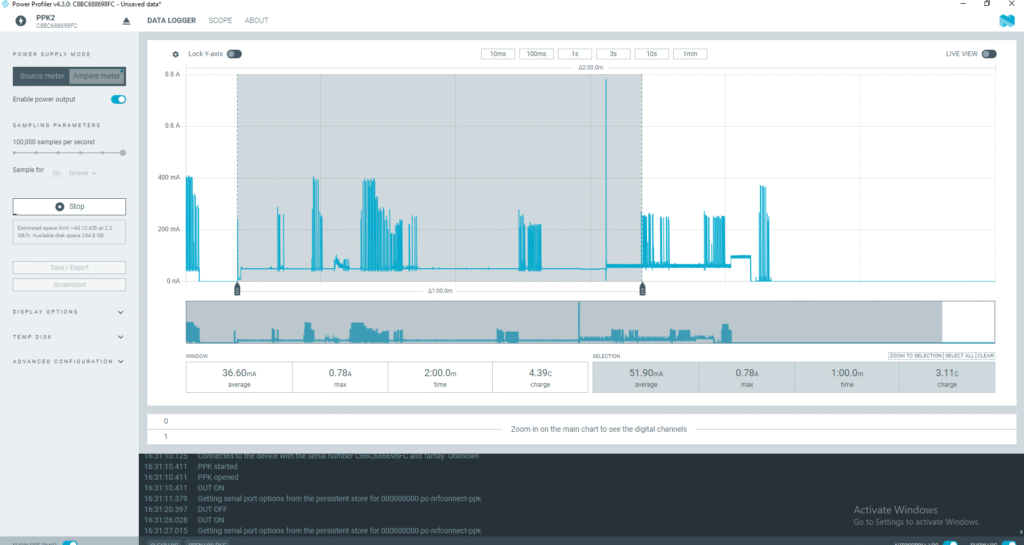
Task: Disable the Enable power output switch
Action: [x=118, y=99]
